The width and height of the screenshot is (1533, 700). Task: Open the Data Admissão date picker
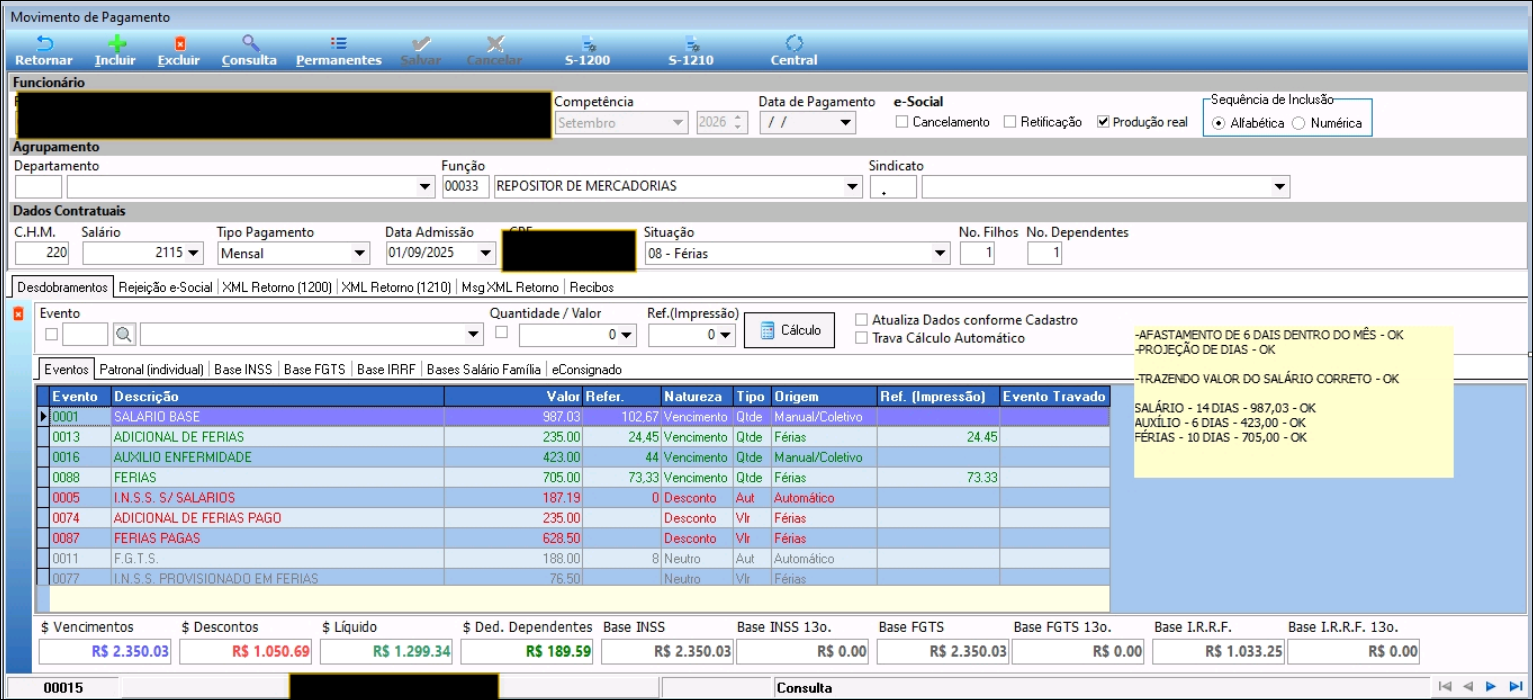coord(487,253)
